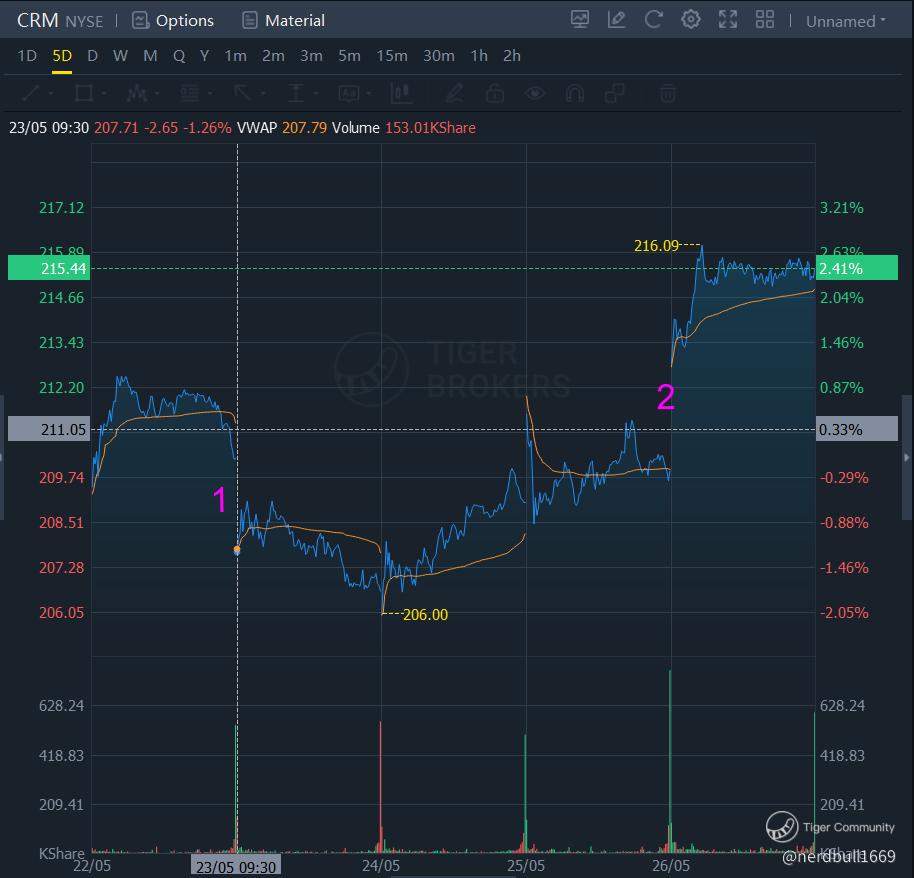Select the 3m interval

(x=311, y=56)
